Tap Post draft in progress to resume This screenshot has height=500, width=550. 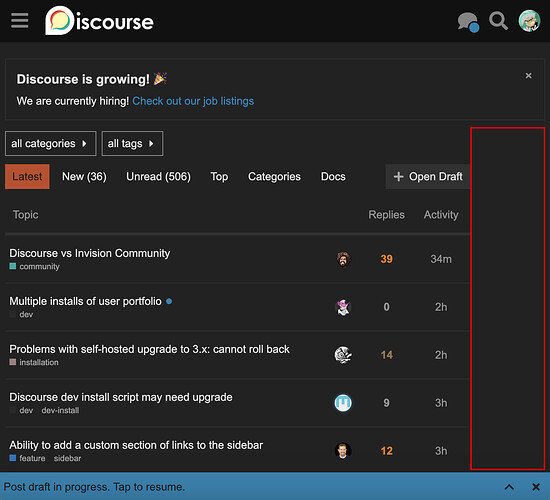point(94,487)
